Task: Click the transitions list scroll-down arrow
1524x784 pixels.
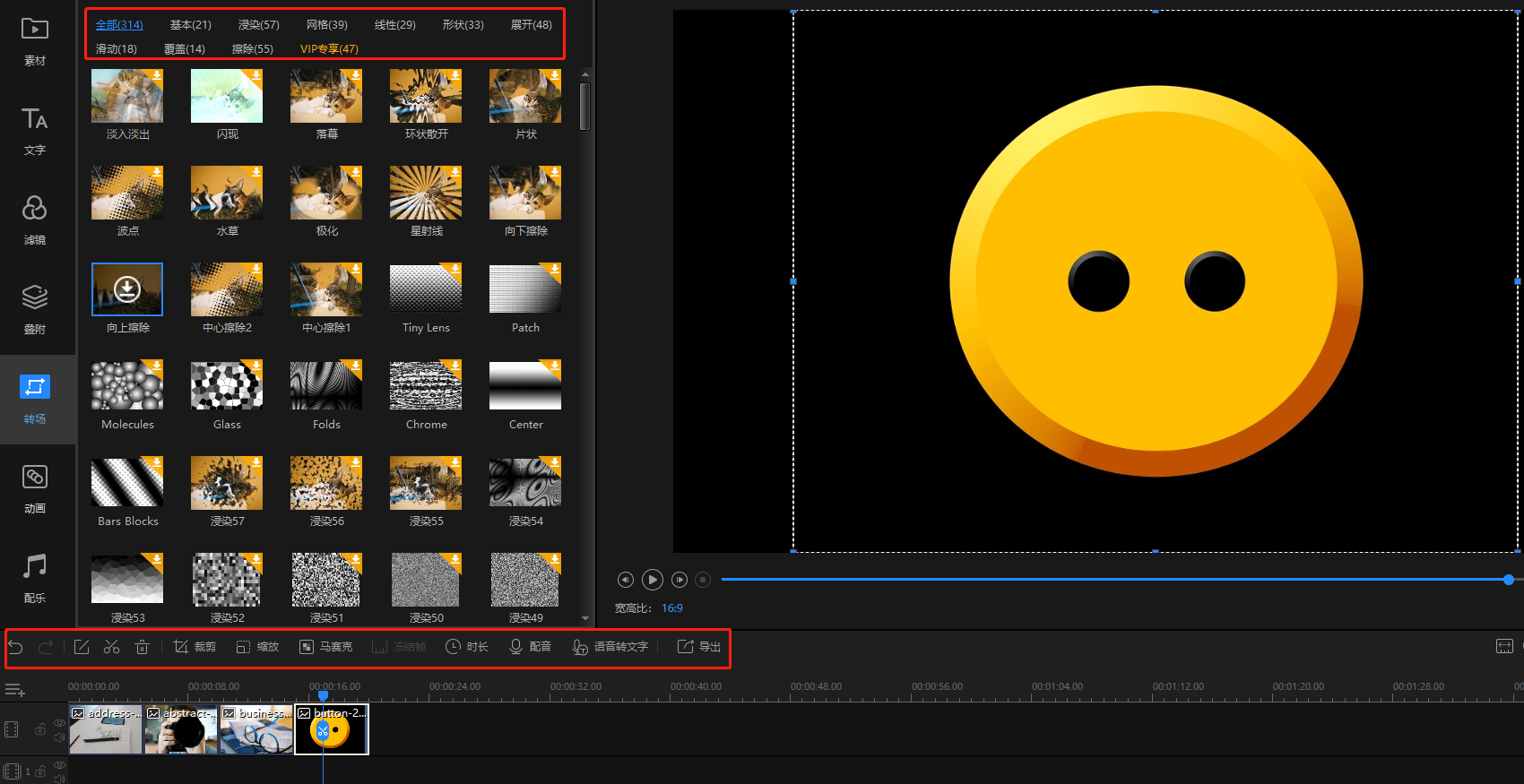Action: 585,618
